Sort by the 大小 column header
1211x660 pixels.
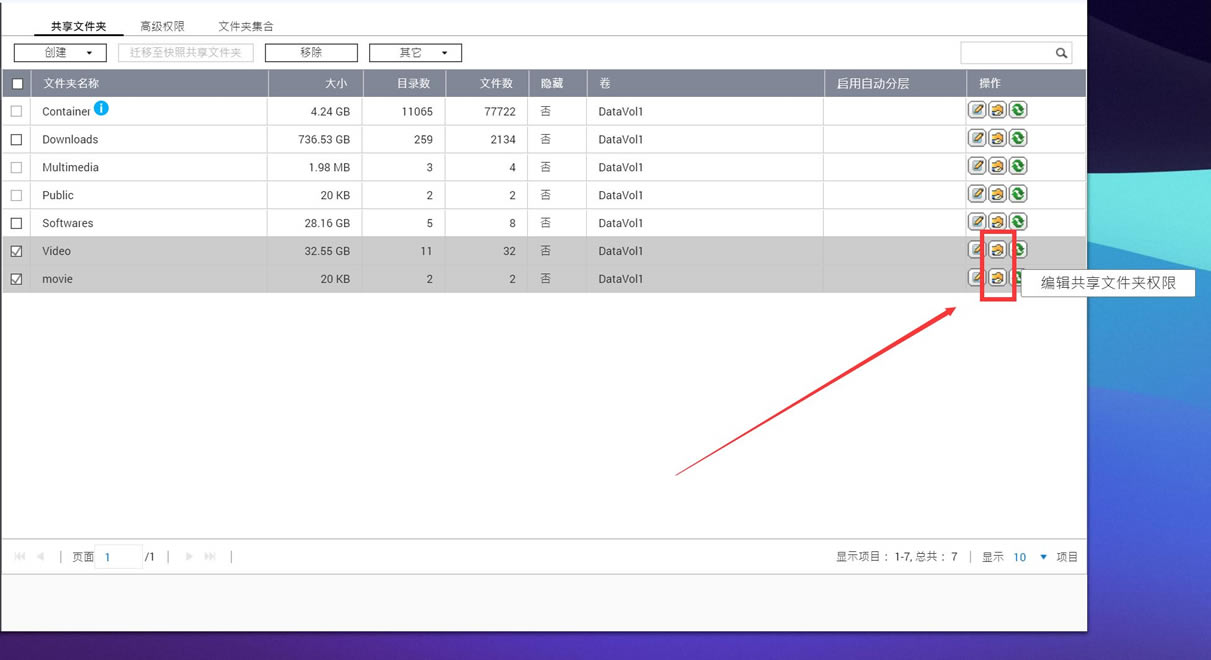[316, 83]
